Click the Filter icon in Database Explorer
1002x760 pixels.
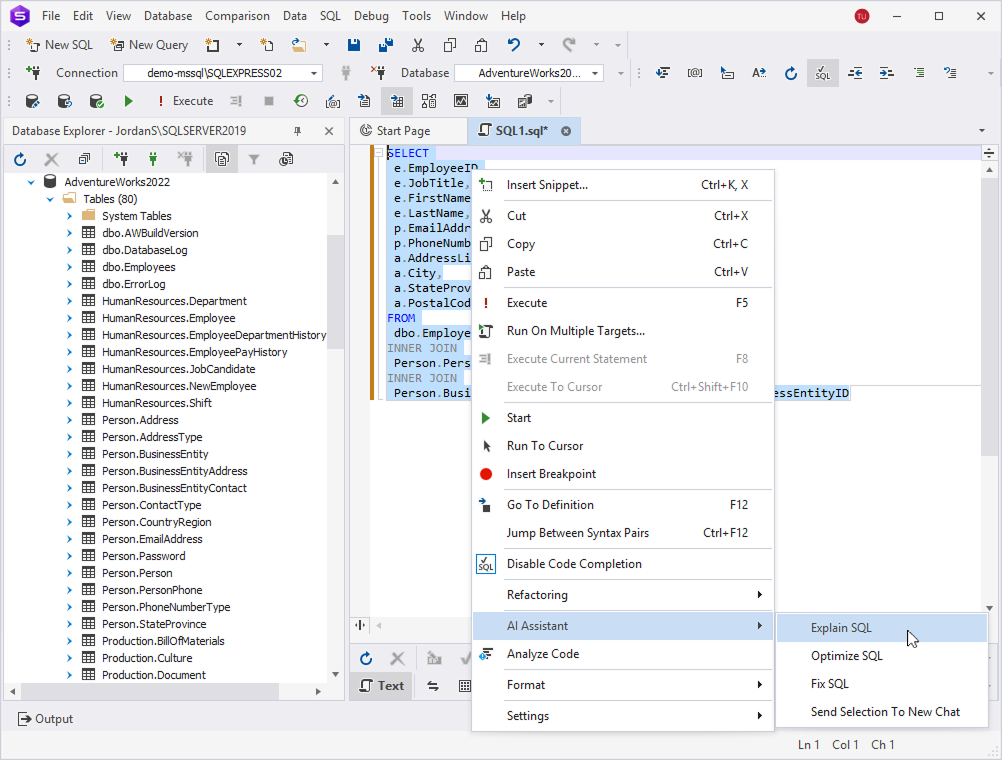tap(254, 159)
